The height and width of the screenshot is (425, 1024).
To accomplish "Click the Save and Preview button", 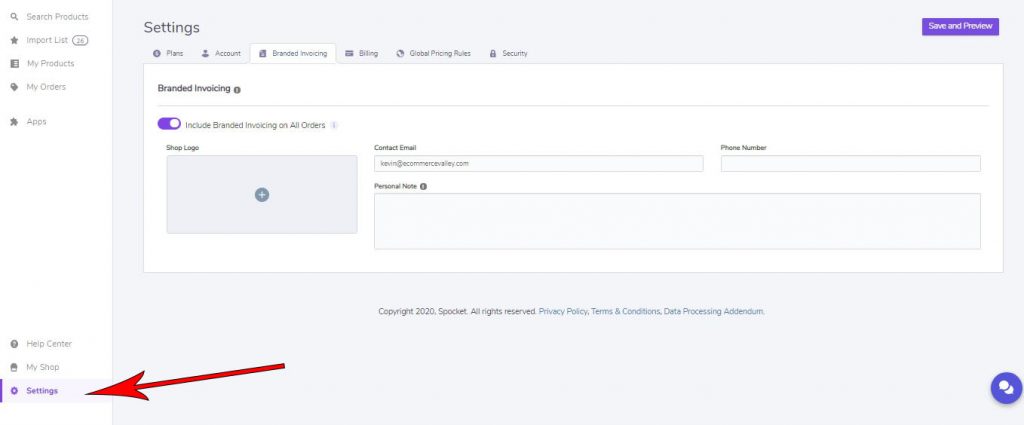I will 960,26.
